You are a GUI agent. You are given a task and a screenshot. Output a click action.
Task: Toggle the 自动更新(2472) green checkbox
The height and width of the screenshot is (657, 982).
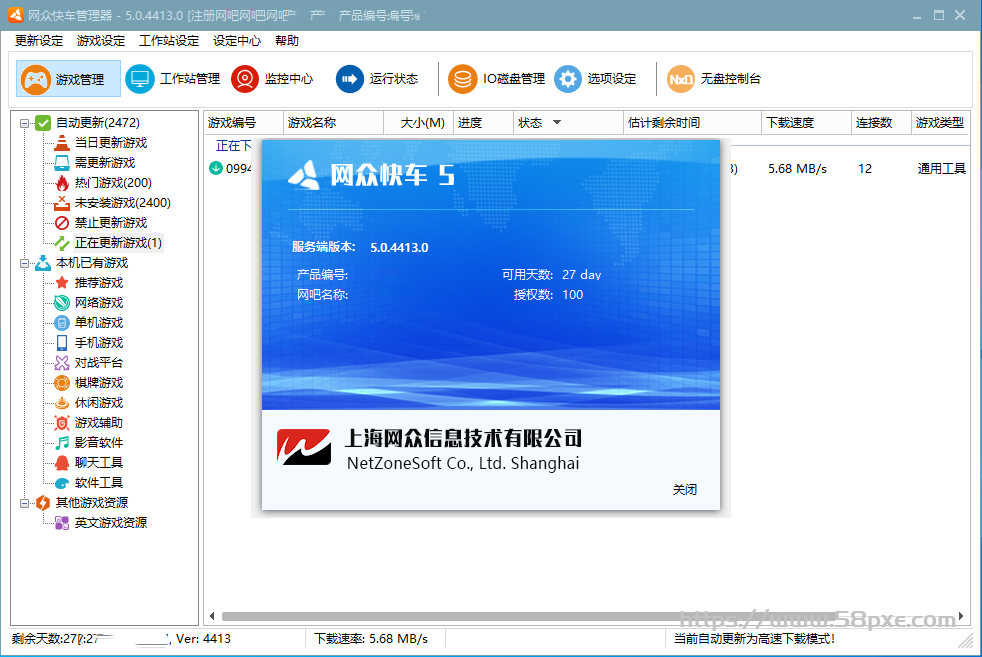[x=43, y=123]
